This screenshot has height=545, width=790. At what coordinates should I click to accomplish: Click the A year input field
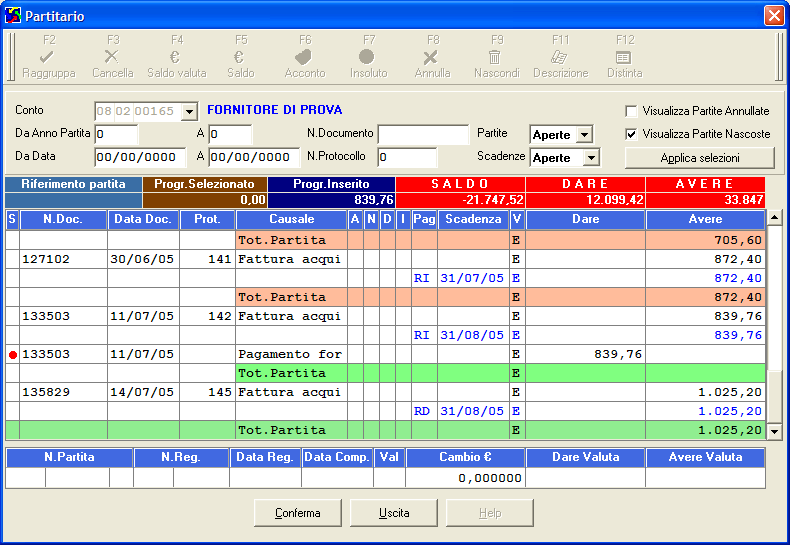(230, 134)
